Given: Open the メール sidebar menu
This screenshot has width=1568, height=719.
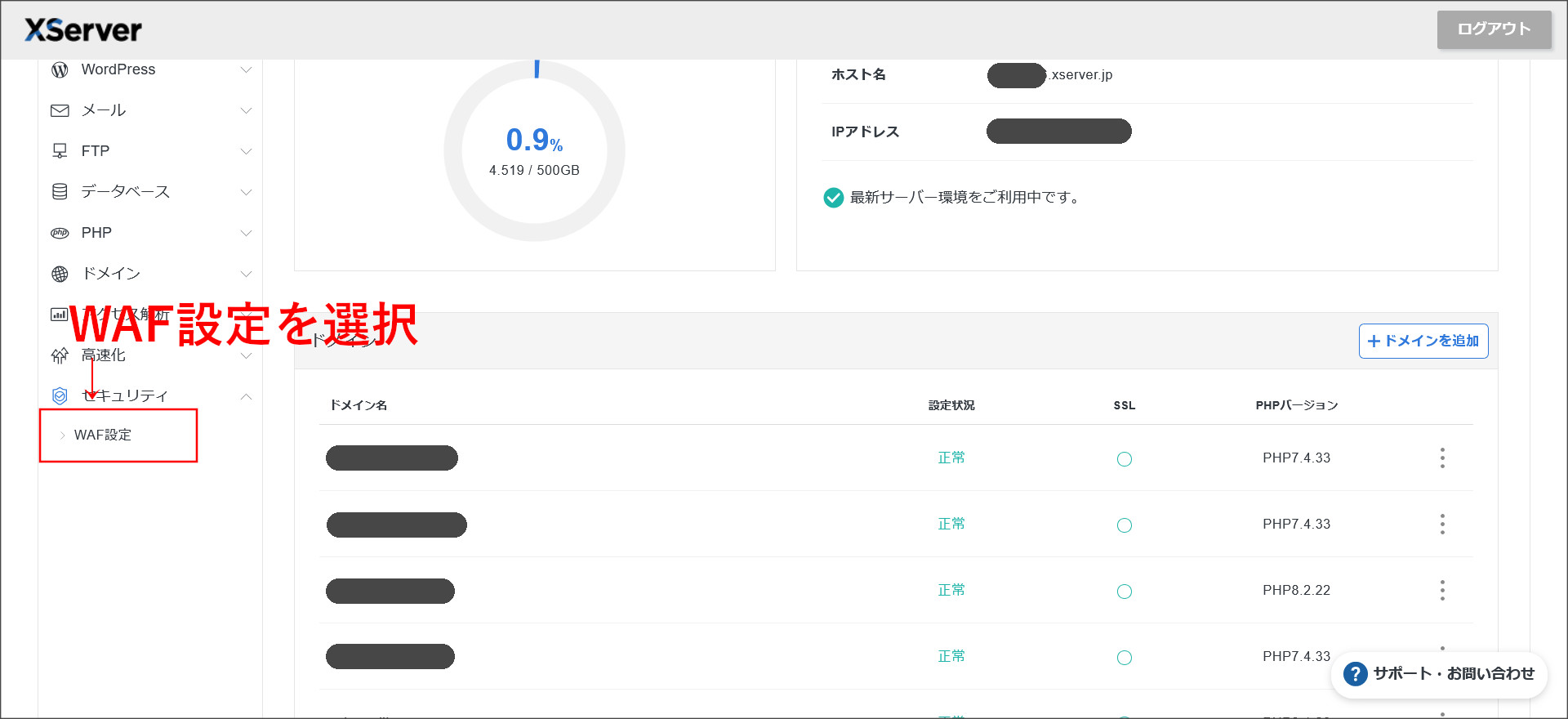Looking at the screenshot, I should pos(151,110).
